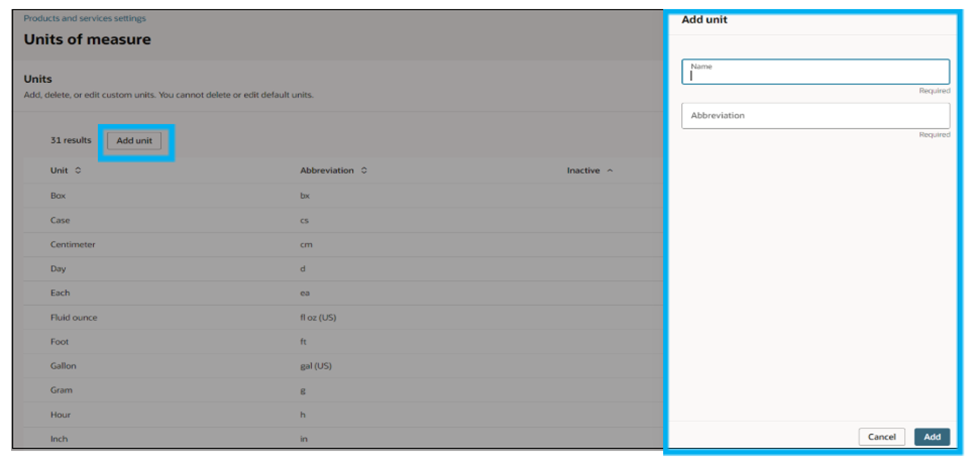Confirm with the Add button
The width and height of the screenshot is (975, 461).
pyautogui.click(x=931, y=437)
